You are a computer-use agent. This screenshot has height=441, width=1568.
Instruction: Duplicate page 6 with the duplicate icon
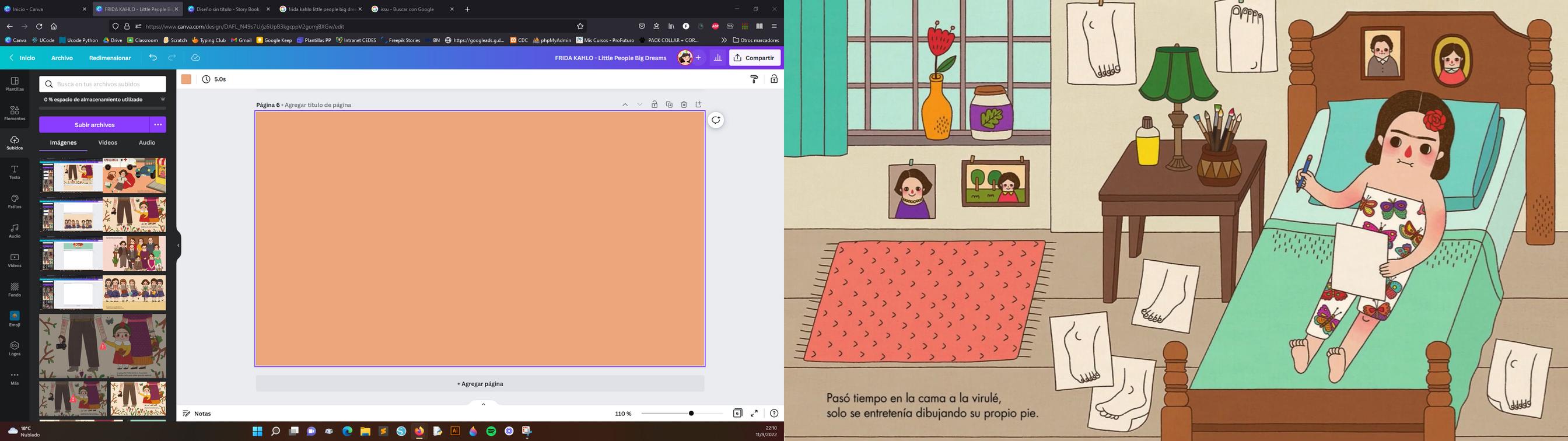(669, 105)
